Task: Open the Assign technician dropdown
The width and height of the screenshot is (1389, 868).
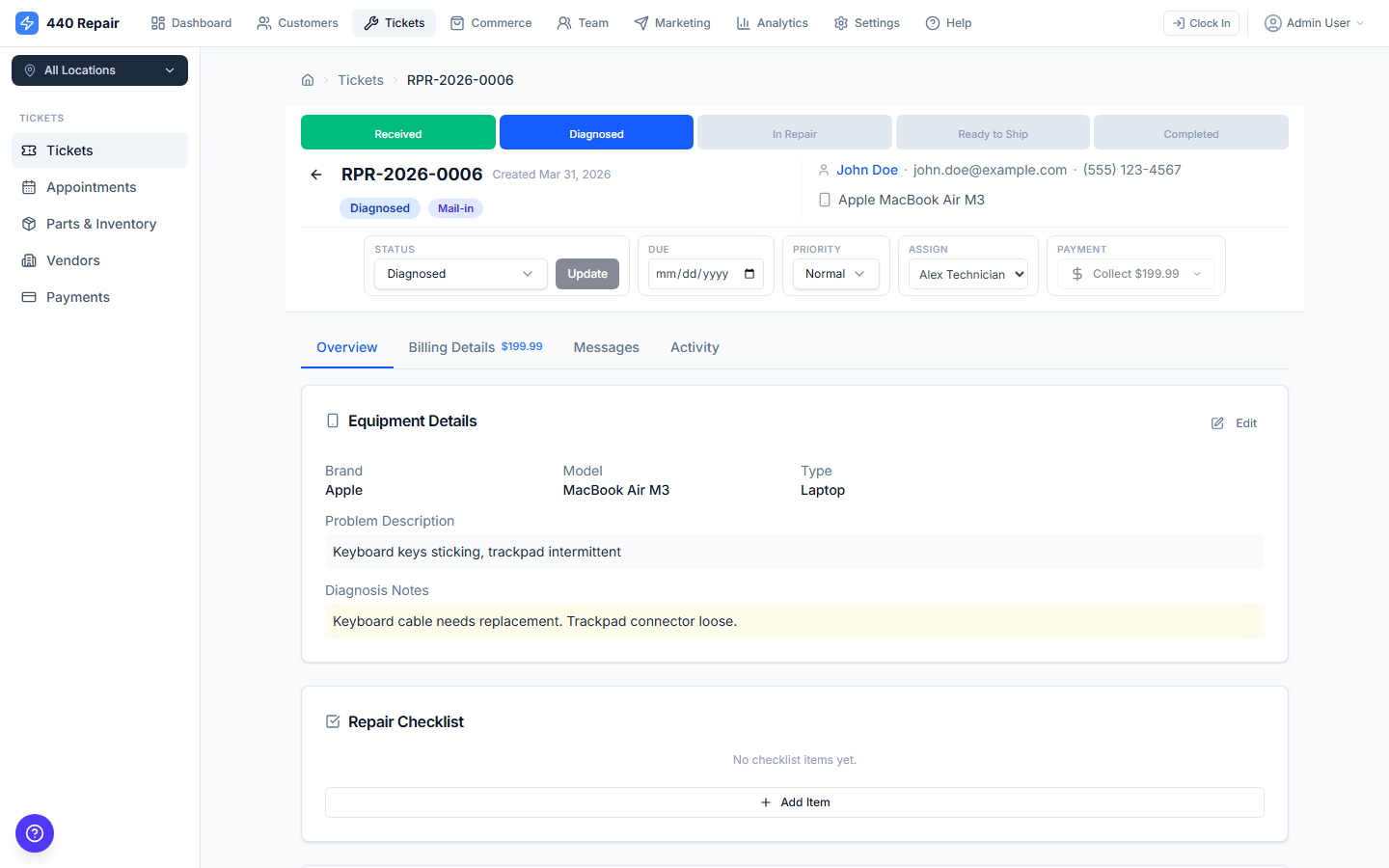Action: click(967, 273)
